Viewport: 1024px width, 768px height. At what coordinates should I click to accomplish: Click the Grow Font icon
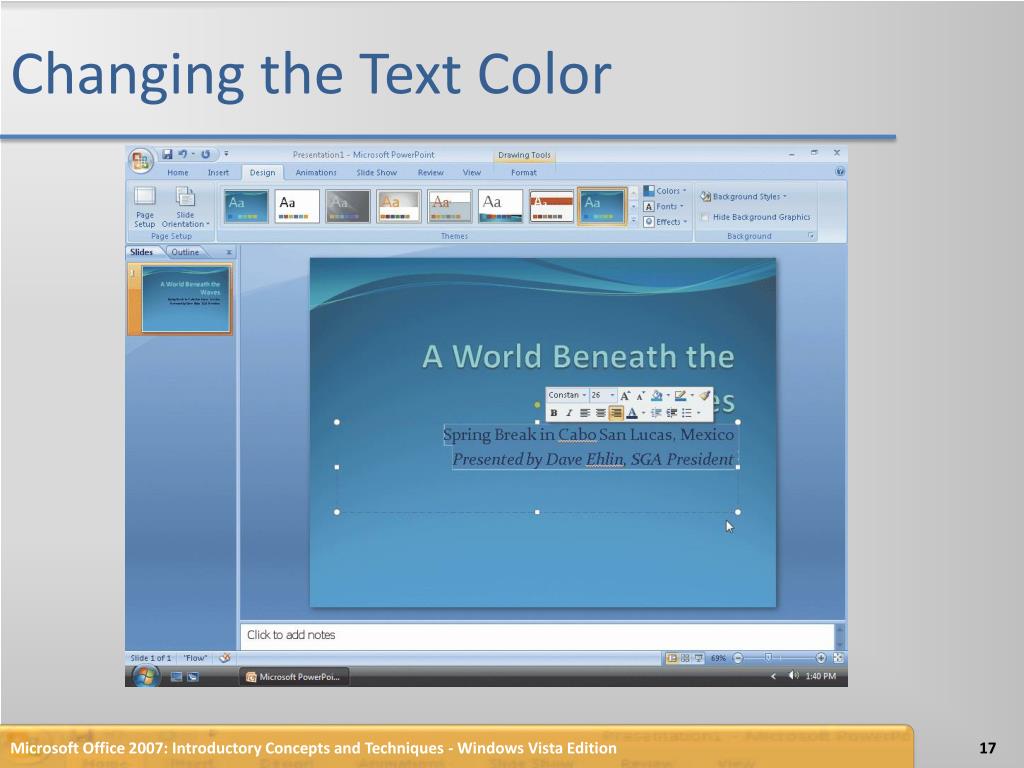[x=625, y=395]
